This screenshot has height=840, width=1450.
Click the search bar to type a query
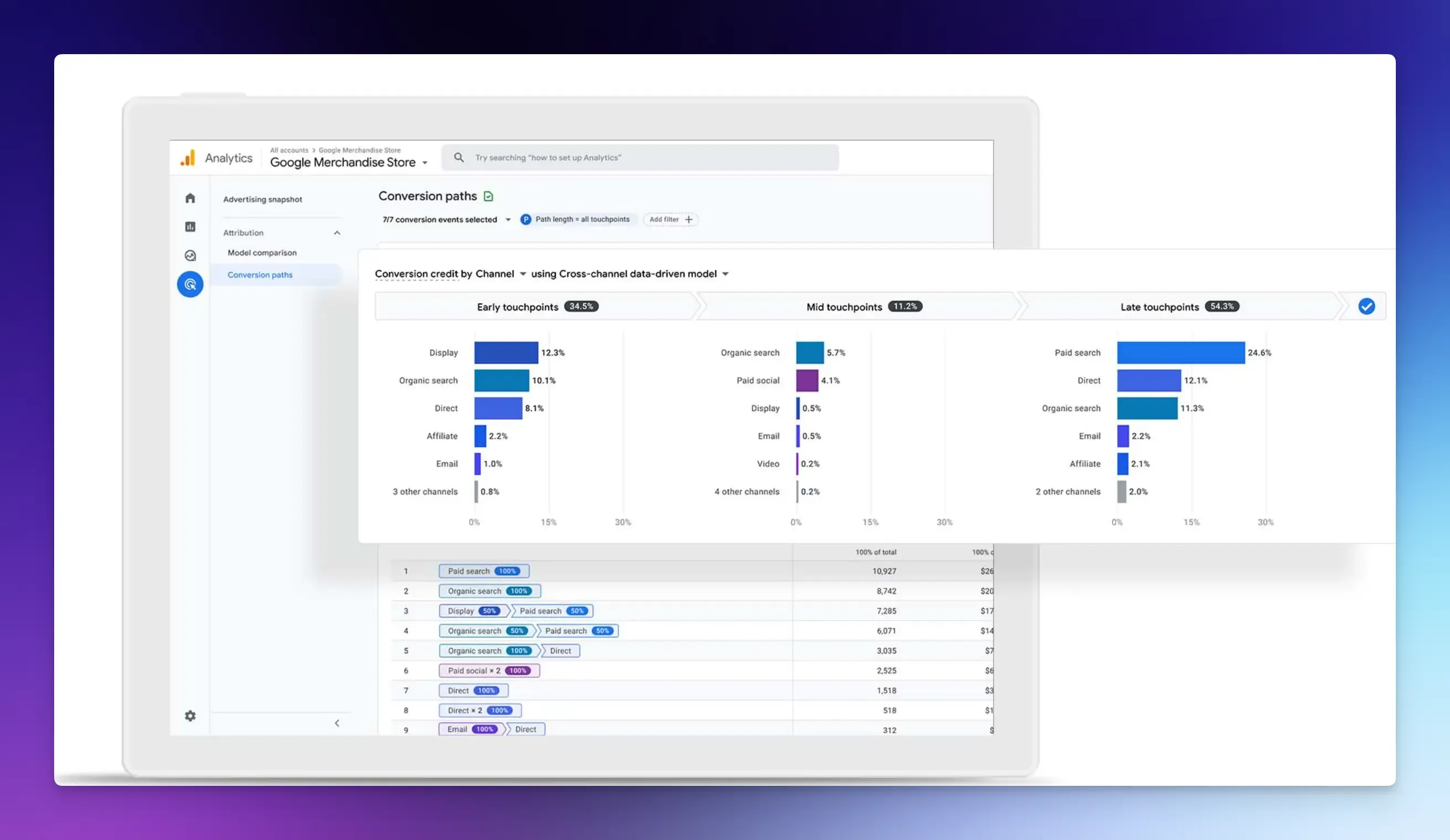pyautogui.click(x=633, y=157)
